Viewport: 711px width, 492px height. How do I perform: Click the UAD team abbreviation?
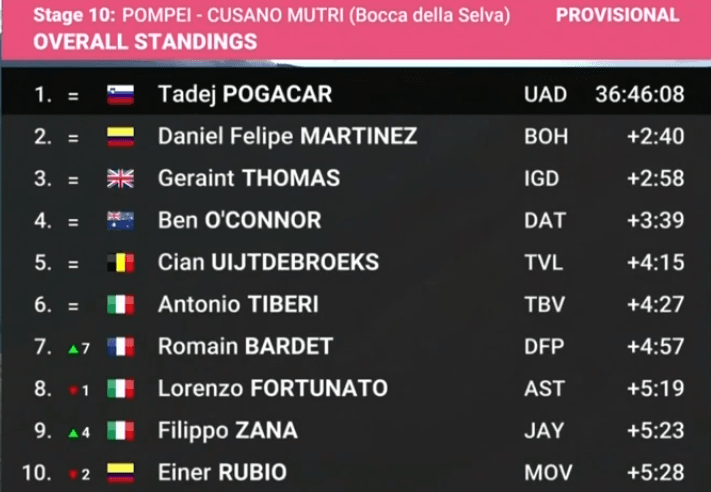tap(545, 95)
